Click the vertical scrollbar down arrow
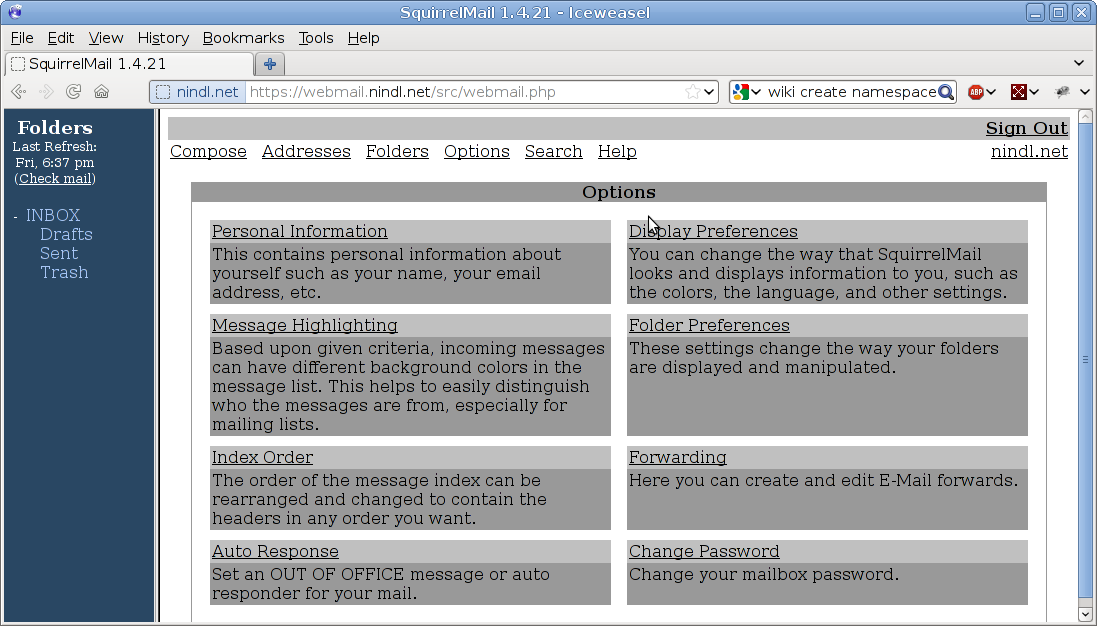The height and width of the screenshot is (626, 1097). pyautogui.click(x=1086, y=613)
